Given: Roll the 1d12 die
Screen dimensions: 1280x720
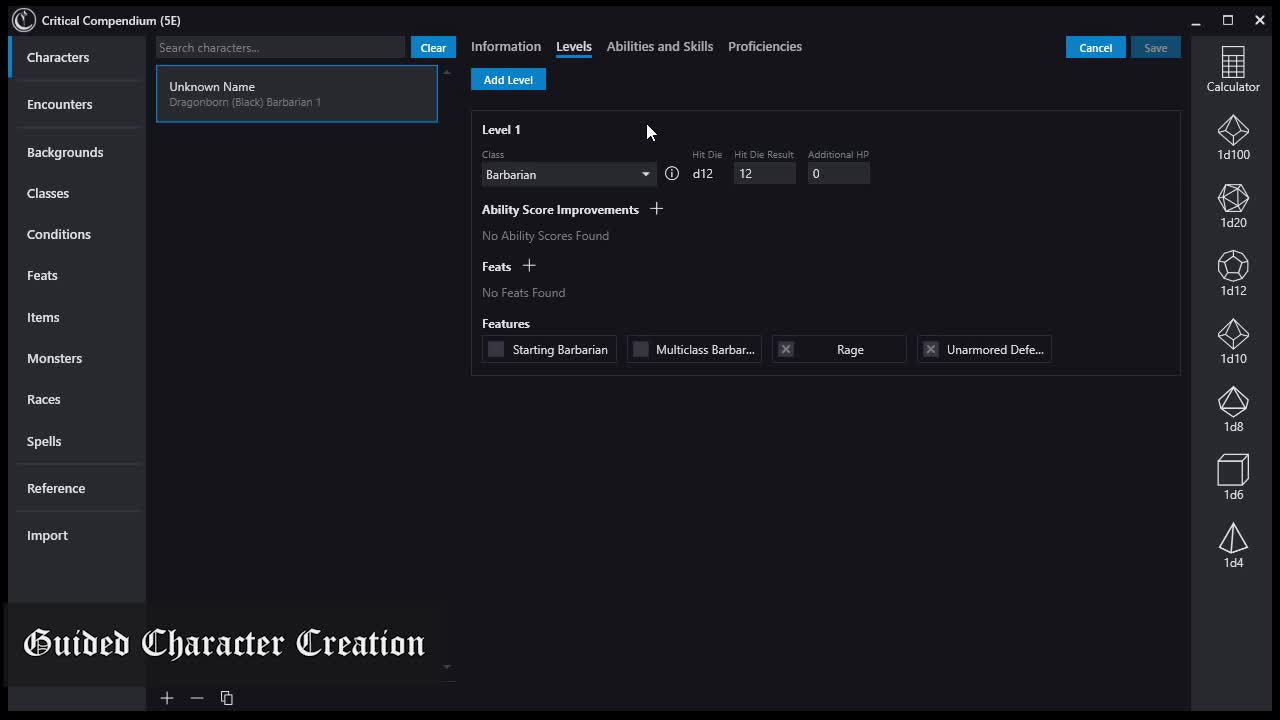Looking at the screenshot, I should [x=1232, y=273].
